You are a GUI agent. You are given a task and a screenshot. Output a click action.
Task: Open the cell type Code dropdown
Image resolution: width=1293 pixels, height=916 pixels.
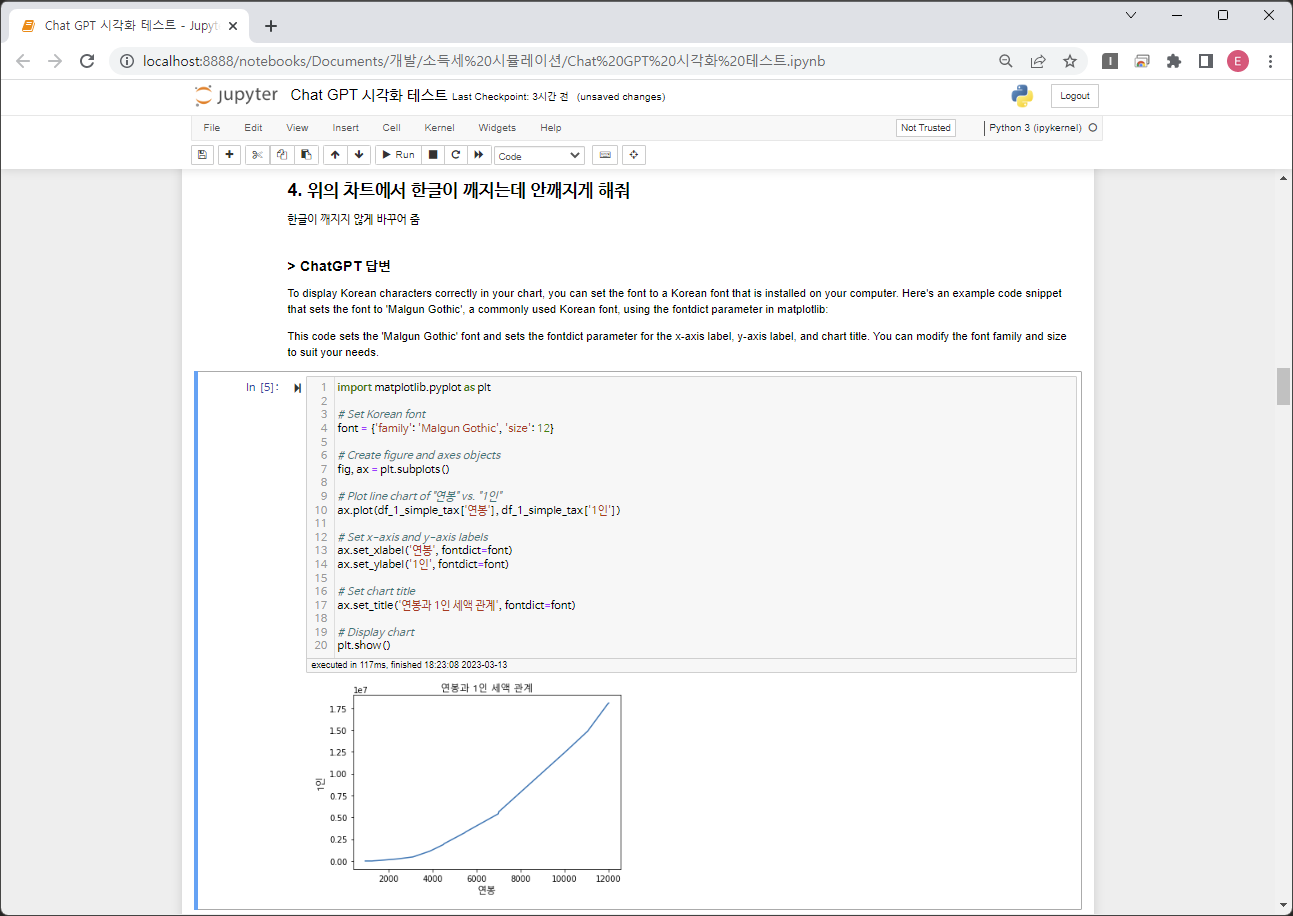point(539,156)
